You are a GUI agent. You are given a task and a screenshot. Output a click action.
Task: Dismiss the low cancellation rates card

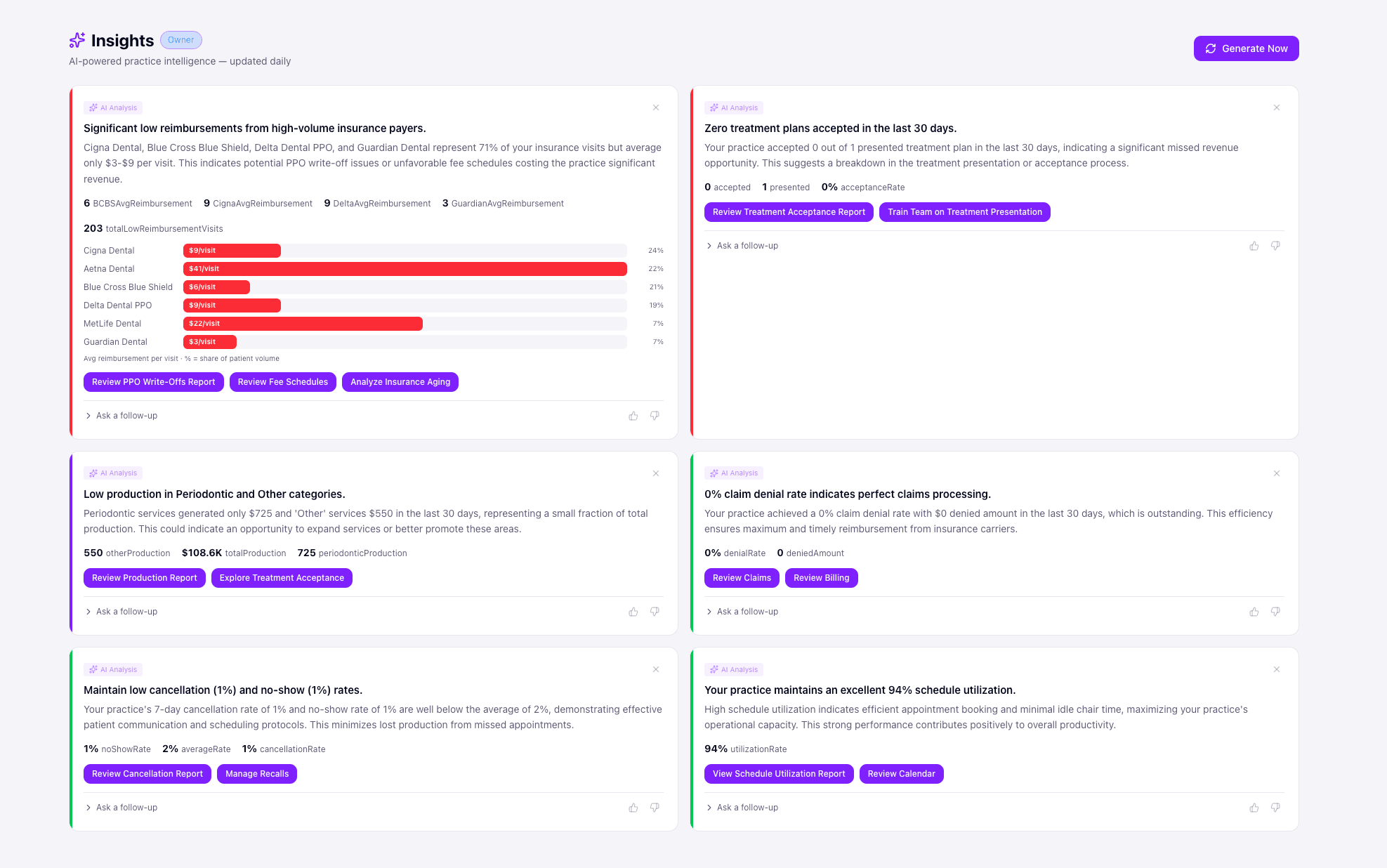pyautogui.click(x=656, y=669)
